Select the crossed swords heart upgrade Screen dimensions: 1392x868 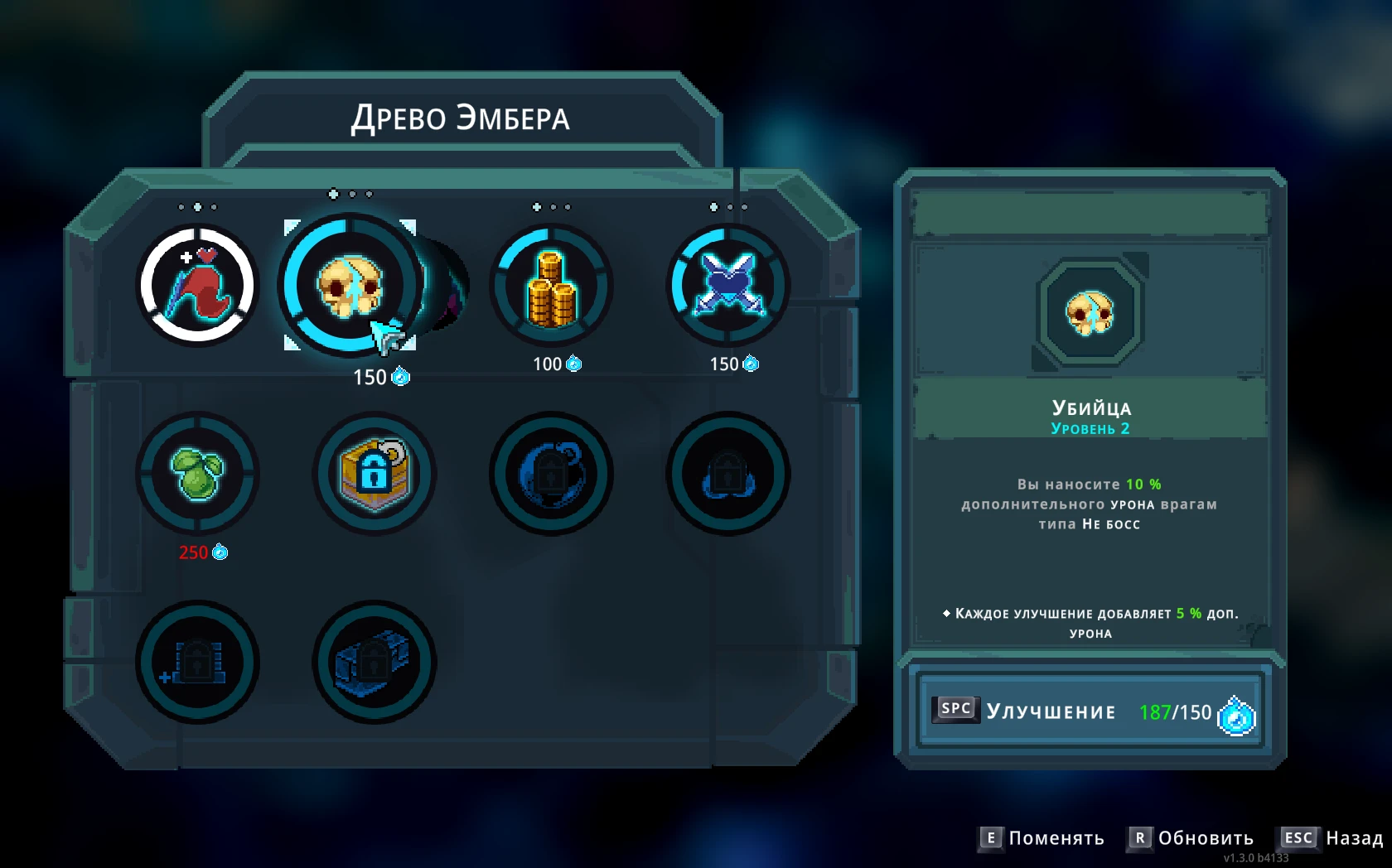727,286
